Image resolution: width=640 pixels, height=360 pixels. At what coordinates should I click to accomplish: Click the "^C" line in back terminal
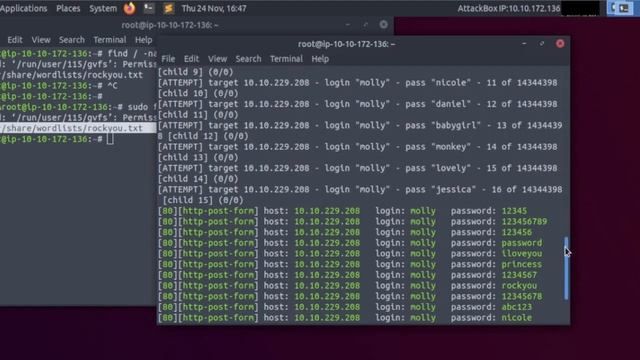[59, 86]
